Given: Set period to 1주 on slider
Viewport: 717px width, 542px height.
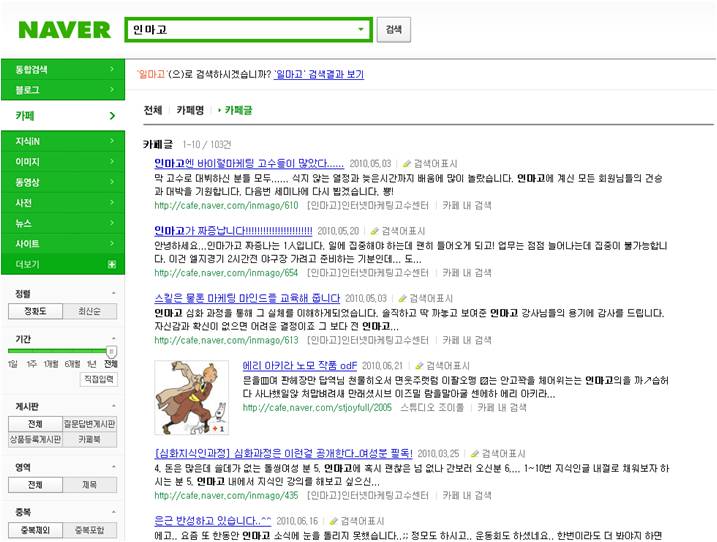Looking at the screenshot, I should (x=32, y=364).
